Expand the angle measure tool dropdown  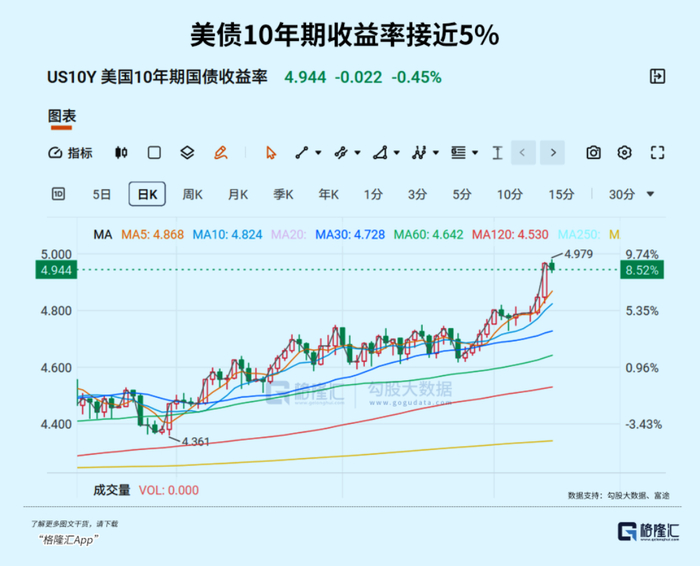point(396,153)
